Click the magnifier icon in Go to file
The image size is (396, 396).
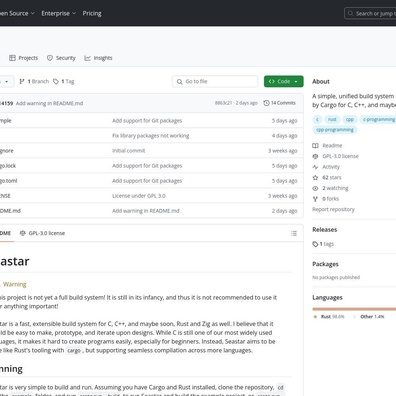click(x=179, y=81)
